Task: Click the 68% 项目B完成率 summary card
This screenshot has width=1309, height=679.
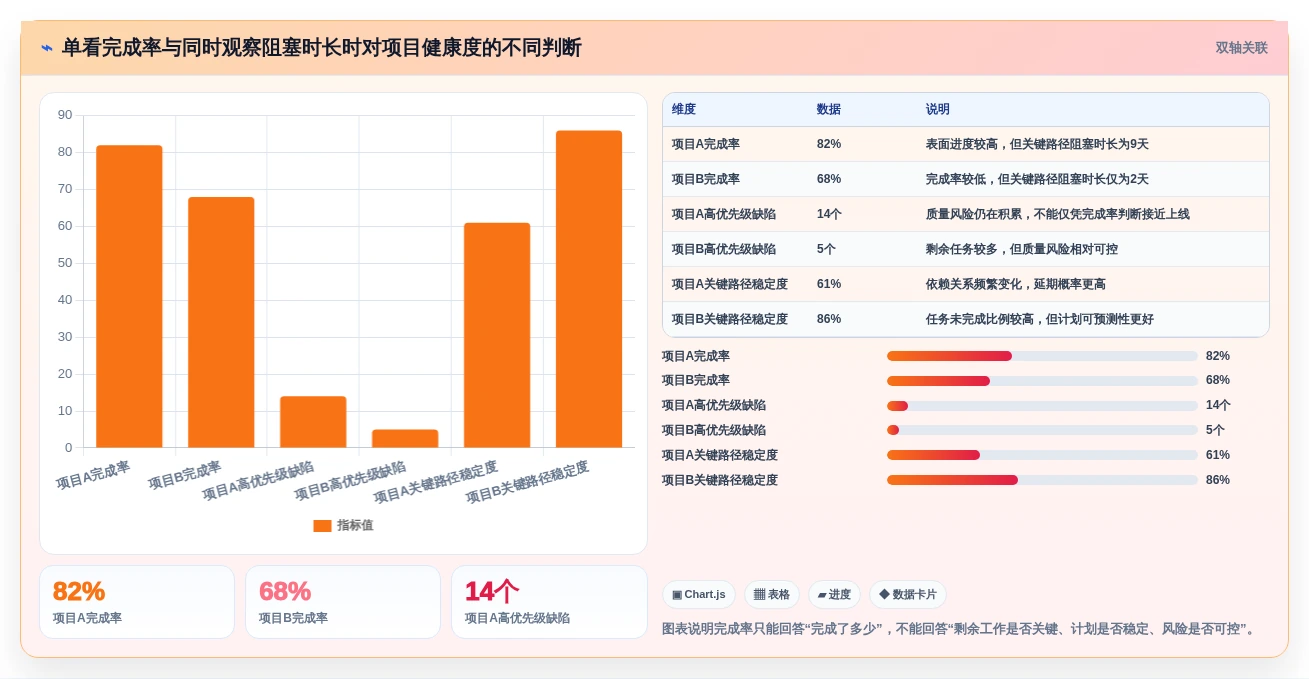Action: point(343,602)
